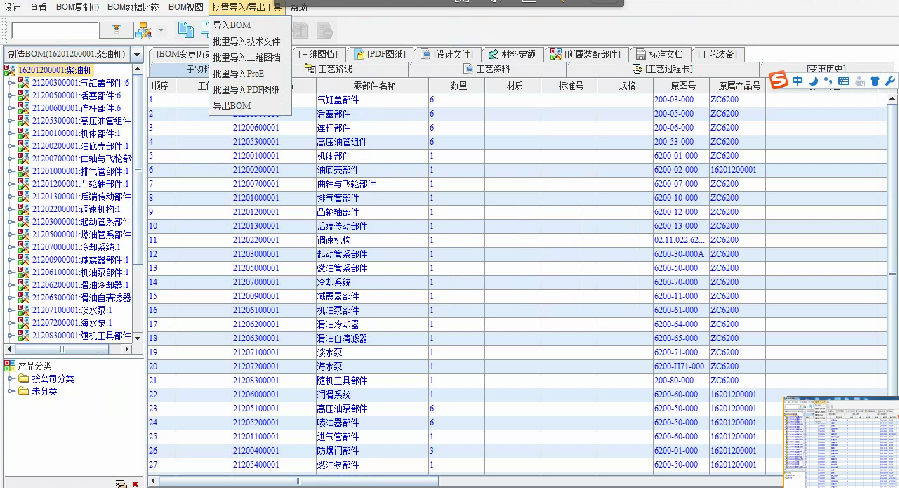
Task: Open the BOM复制 menu in menu bar
Action: pos(76,7)
